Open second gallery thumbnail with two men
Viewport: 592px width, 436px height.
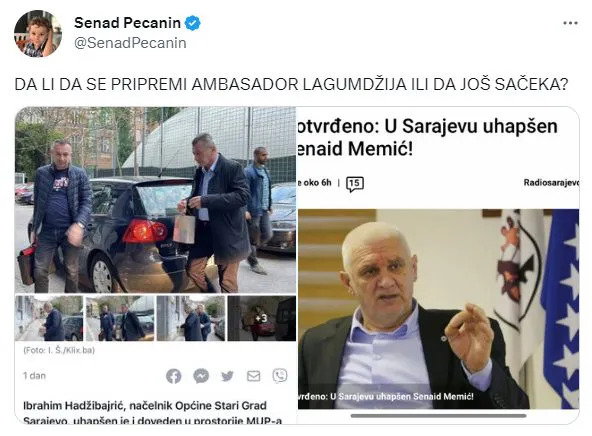[120, 318]
